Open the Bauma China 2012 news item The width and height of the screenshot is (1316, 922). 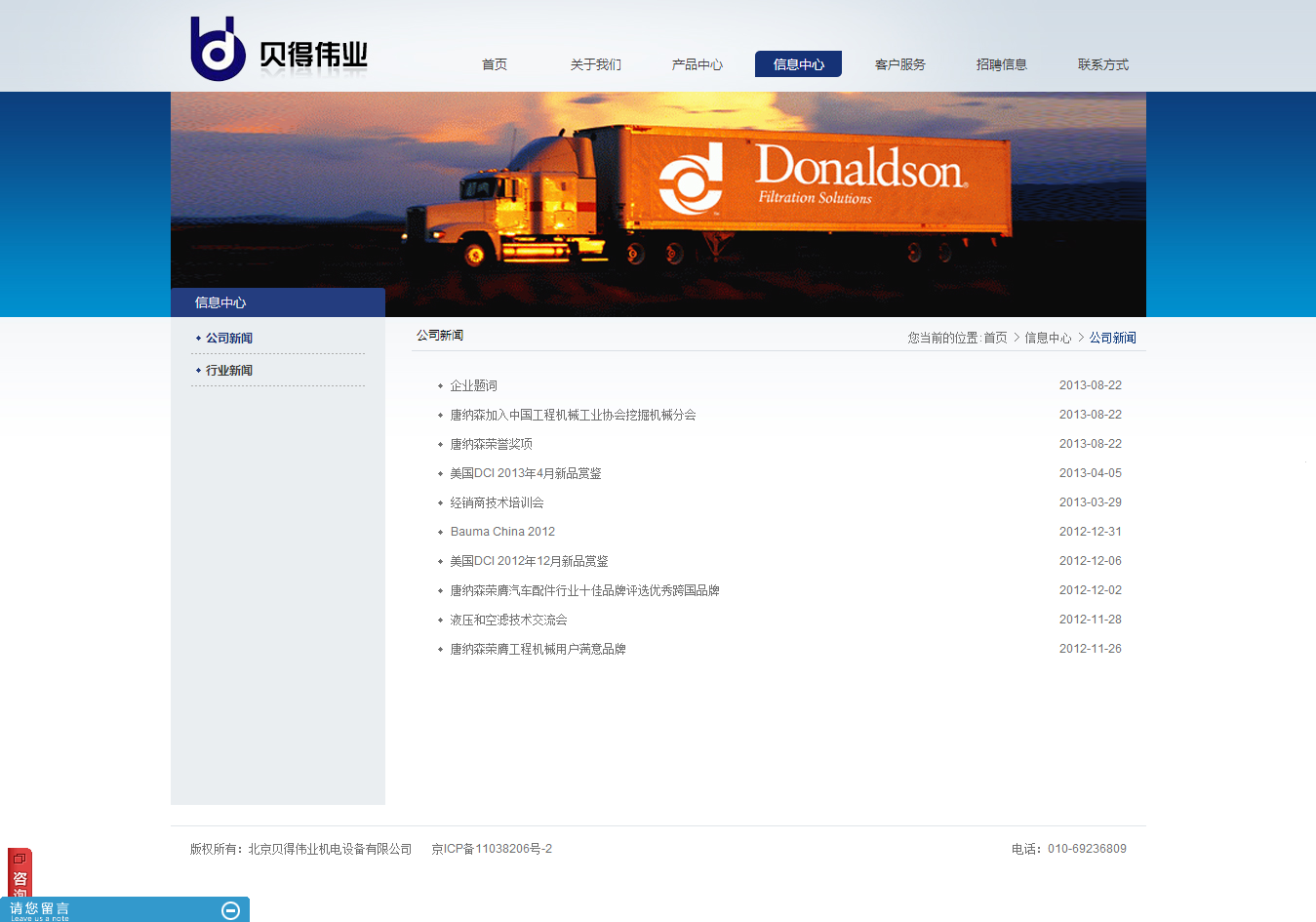click(x=502, y=532)
